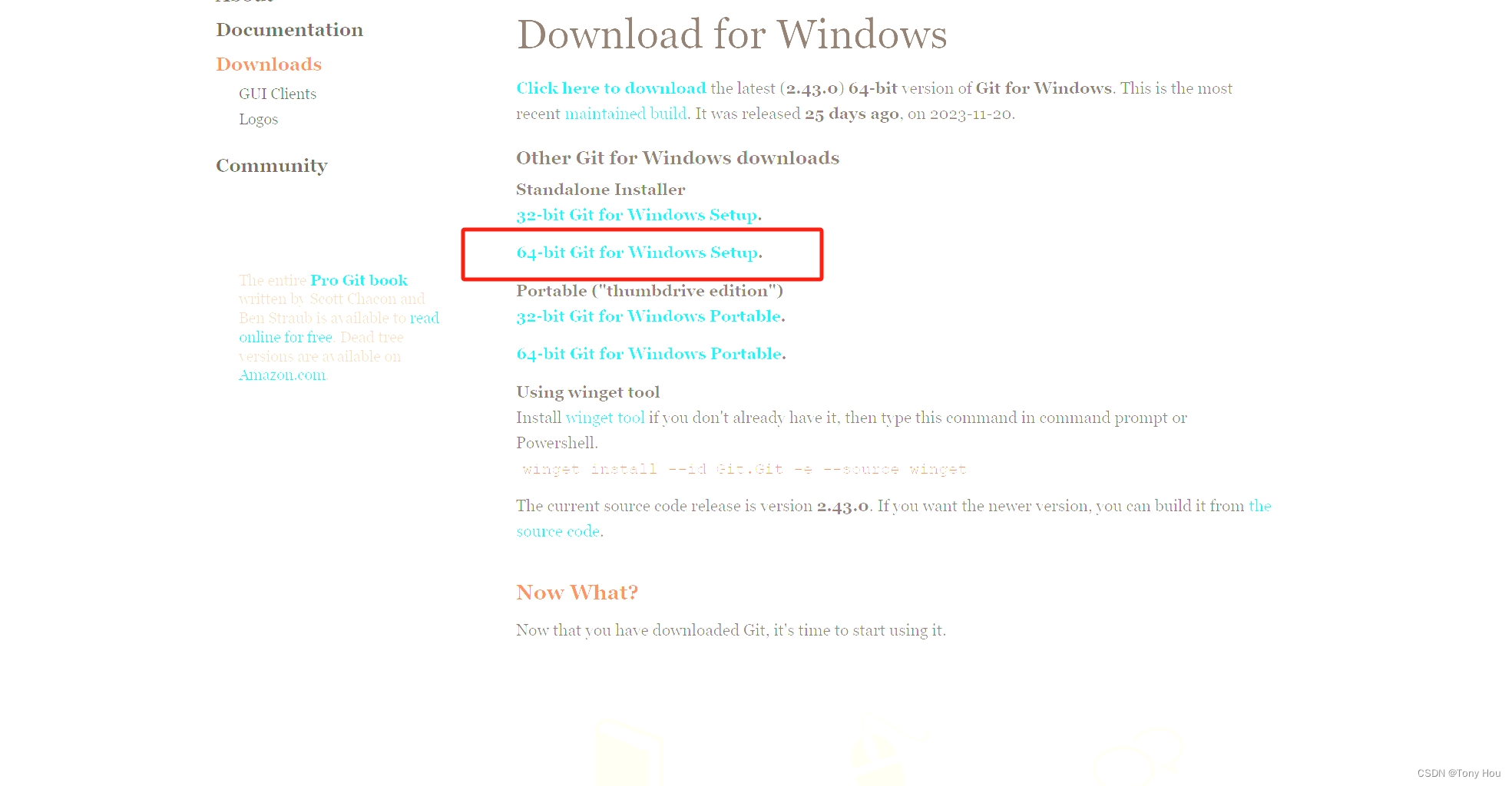
Task: Open the Documentation section
Action: [x=289, y=30]
